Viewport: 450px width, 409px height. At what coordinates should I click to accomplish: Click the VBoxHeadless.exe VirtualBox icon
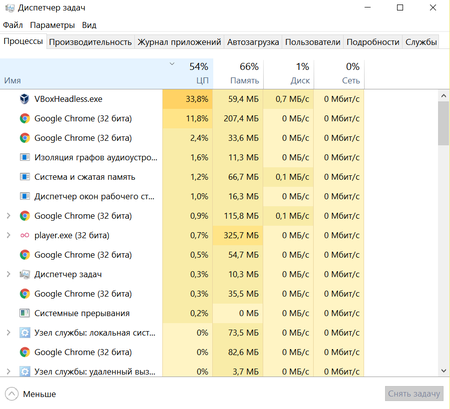click(x=24, y=99)
